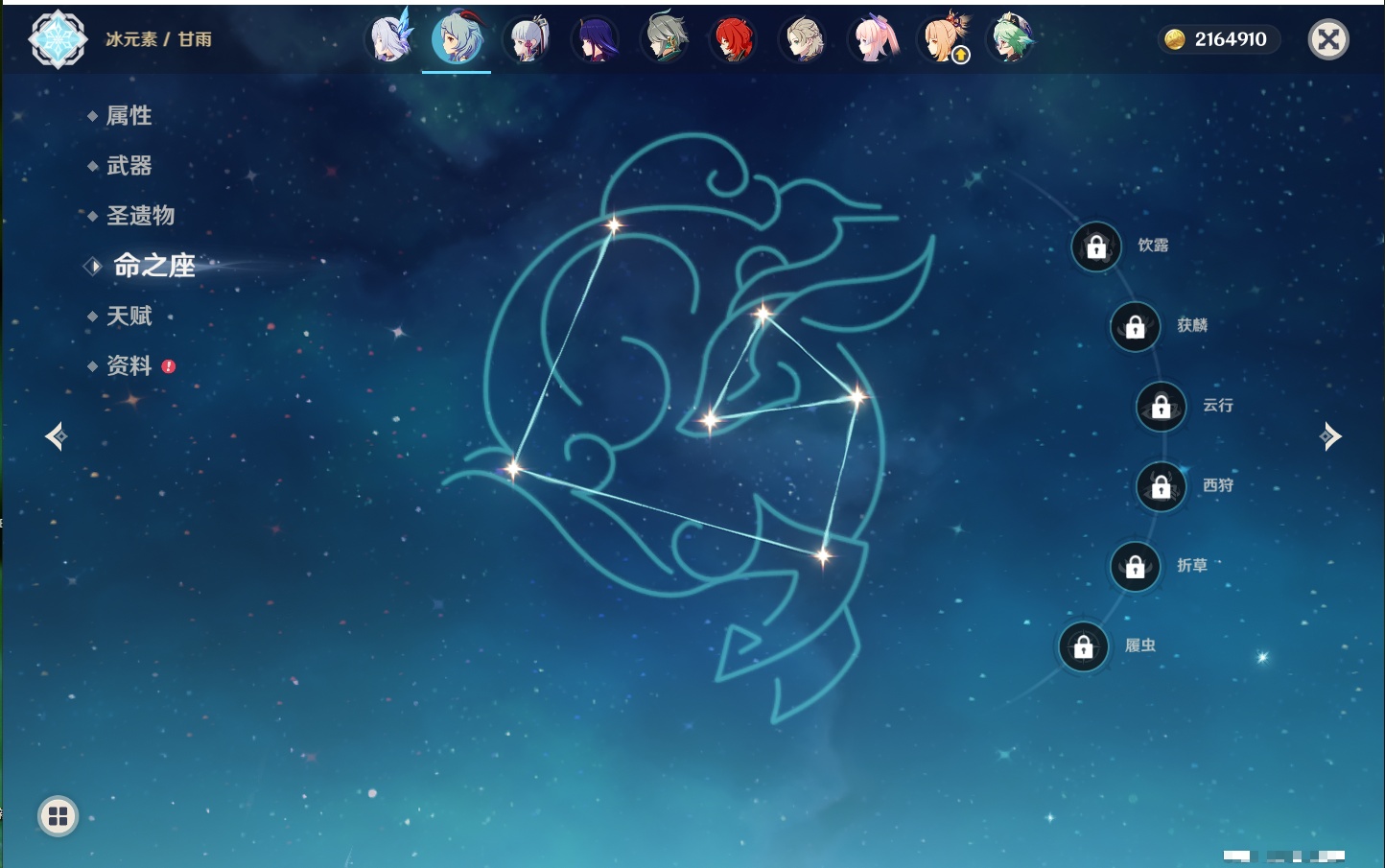Open the locked 获麟 constellation node

pos(1135,327)
